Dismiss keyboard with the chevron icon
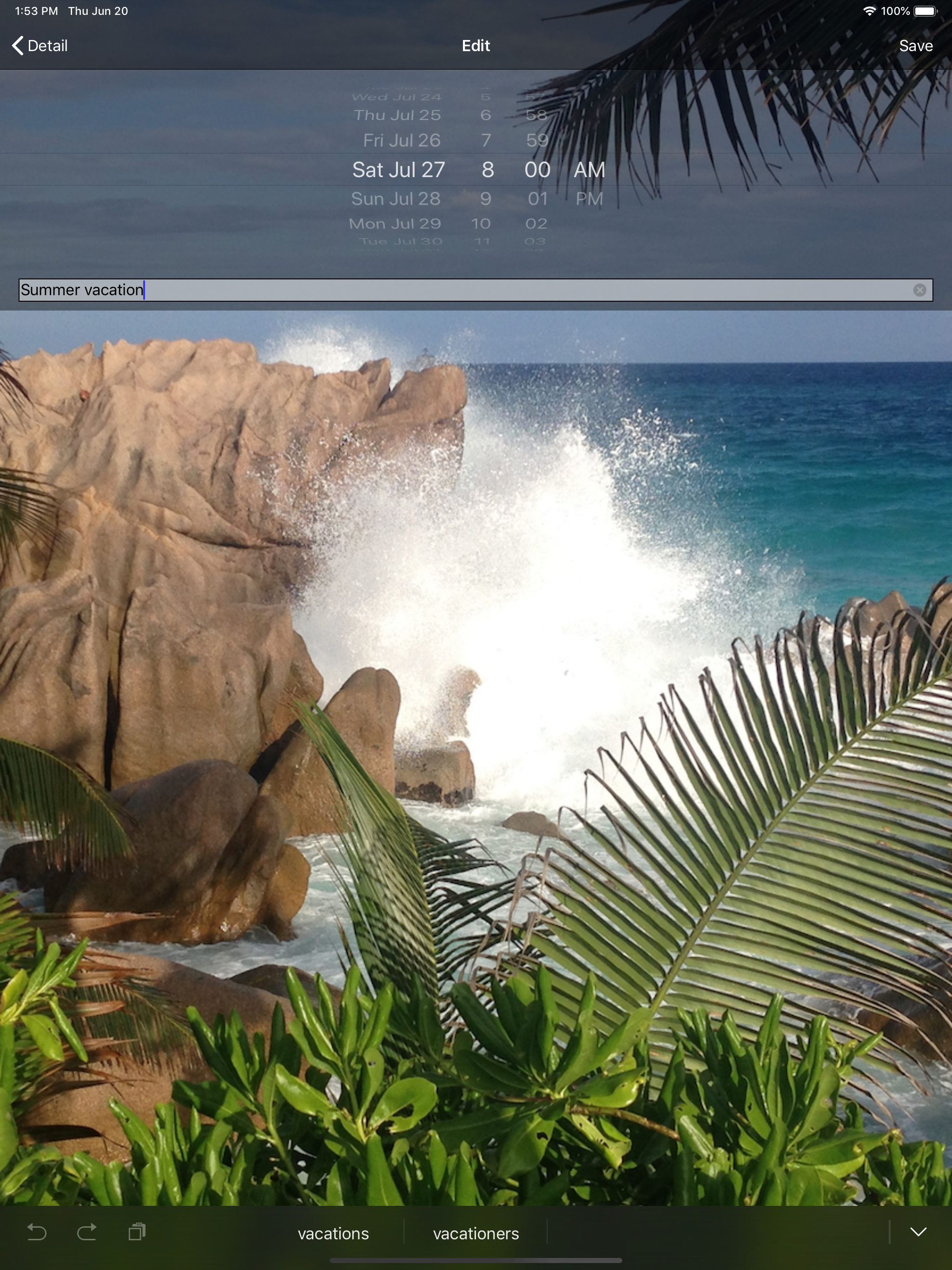The height and width of the screenshot is (1270, 952). click(x=918, y=1232)
